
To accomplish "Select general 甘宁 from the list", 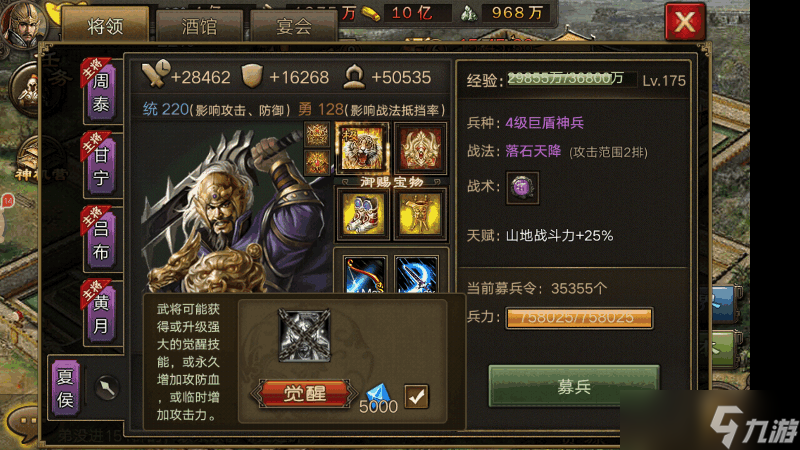I will [101, 166].
